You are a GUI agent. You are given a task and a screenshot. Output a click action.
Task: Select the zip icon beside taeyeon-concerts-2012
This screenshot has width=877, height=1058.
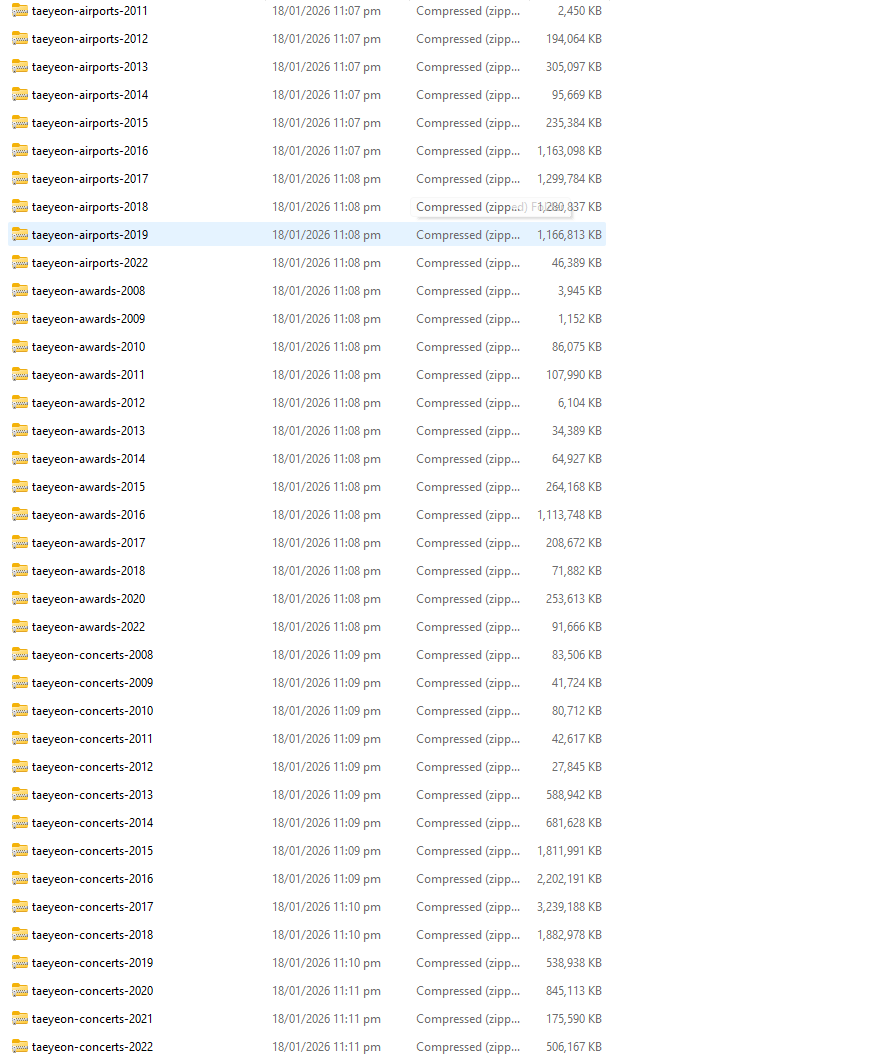point(20,767)
